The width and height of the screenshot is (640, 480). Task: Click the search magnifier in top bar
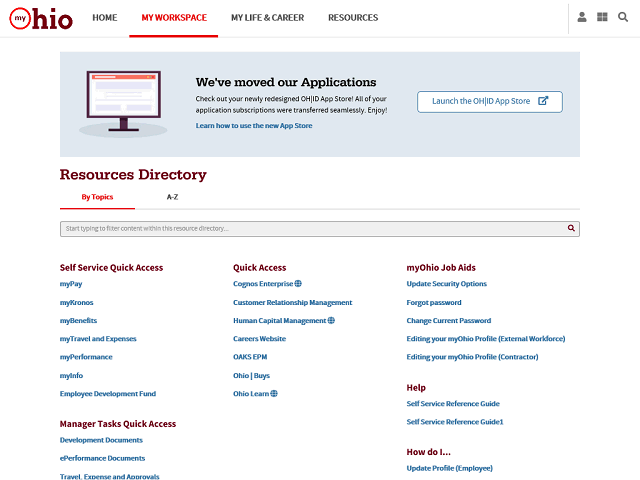622,17
